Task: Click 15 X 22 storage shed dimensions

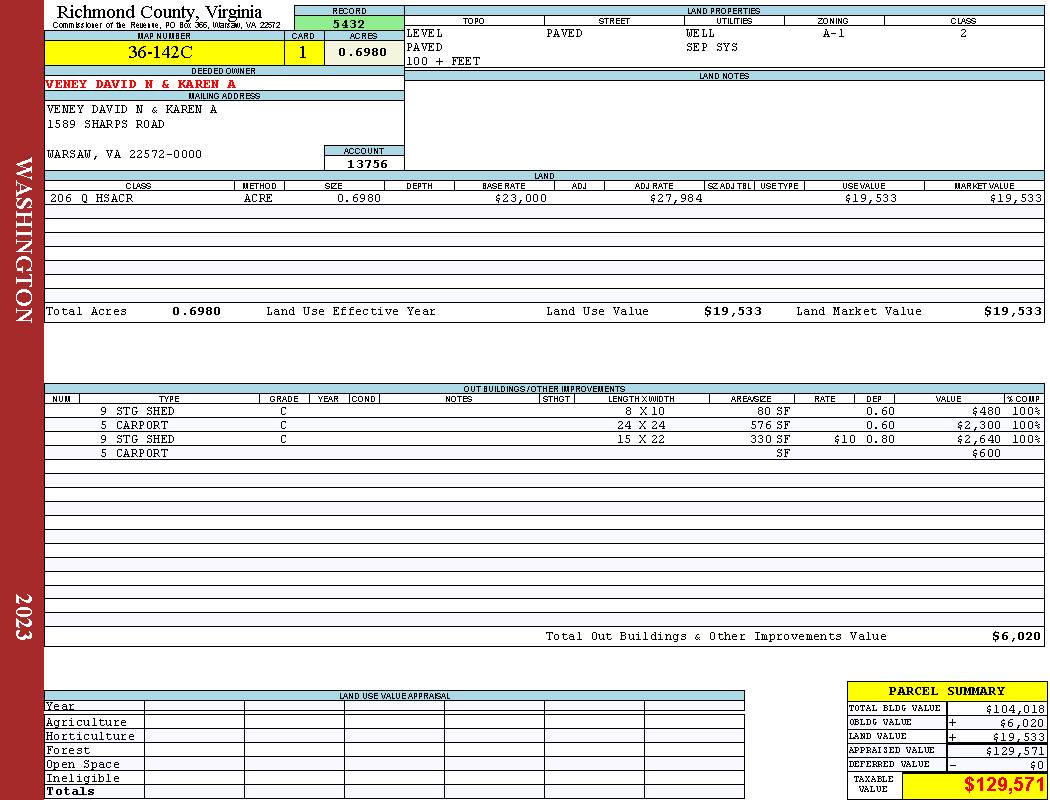Action: (x=641, y=439)
